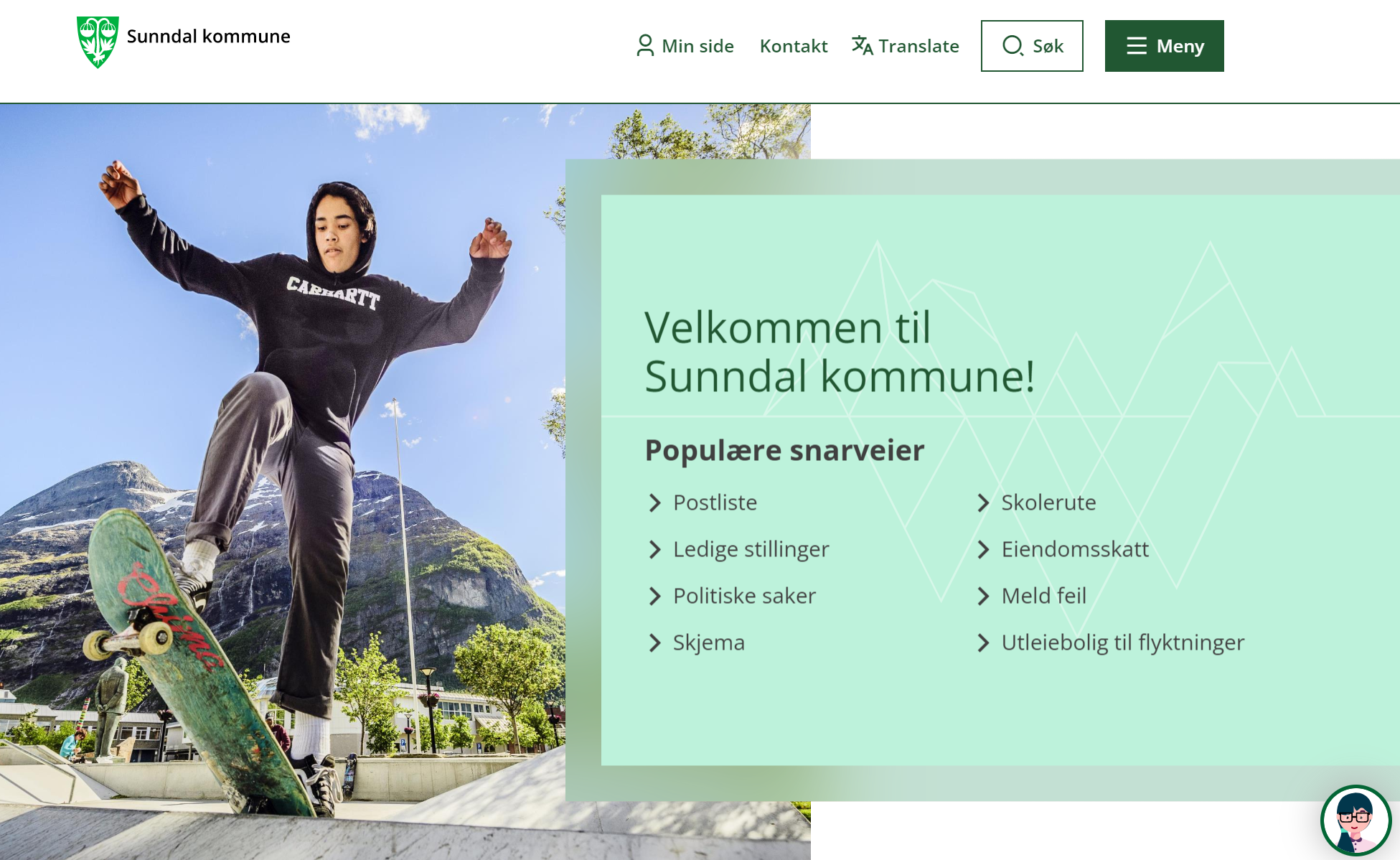This screenshot has height=860, width=1400.
Task: Click the chevron next to Skolerute
Action: [x=983, y=503]
